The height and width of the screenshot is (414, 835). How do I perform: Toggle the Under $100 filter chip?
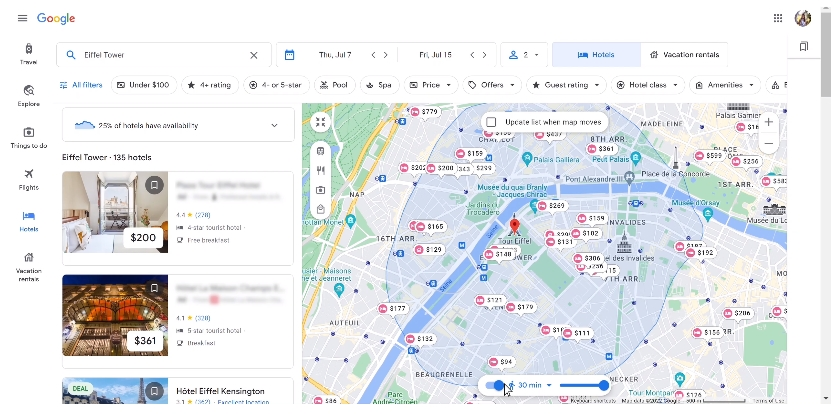[x=144, y=85]
